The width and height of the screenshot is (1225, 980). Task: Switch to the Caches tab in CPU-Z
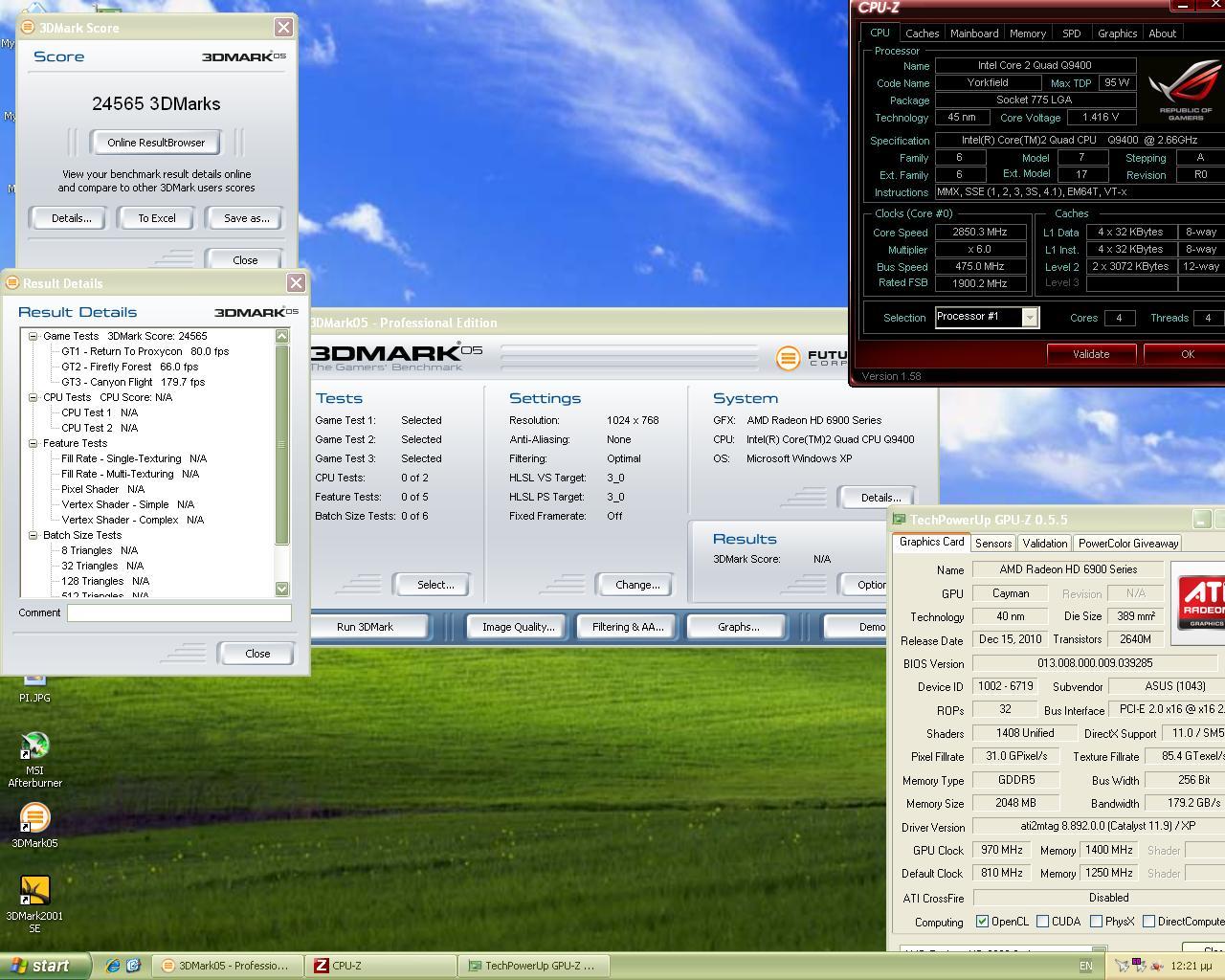point(922,33)
